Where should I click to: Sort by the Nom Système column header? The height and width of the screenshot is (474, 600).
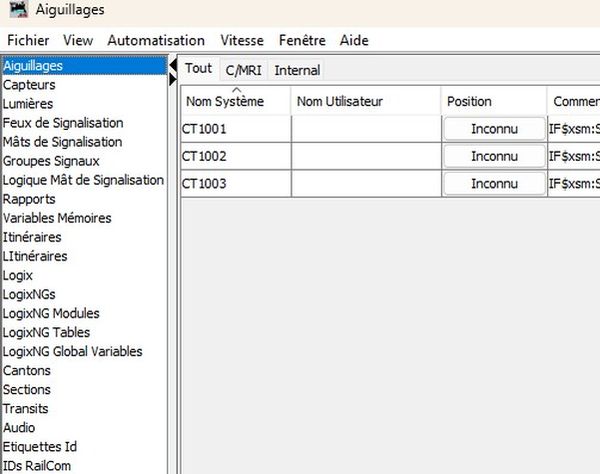(x=235, y=102)
